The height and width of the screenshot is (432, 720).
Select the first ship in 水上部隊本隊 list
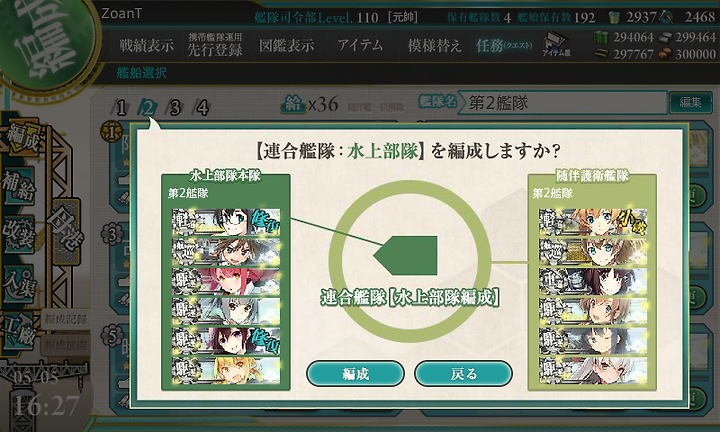[226, 222]
